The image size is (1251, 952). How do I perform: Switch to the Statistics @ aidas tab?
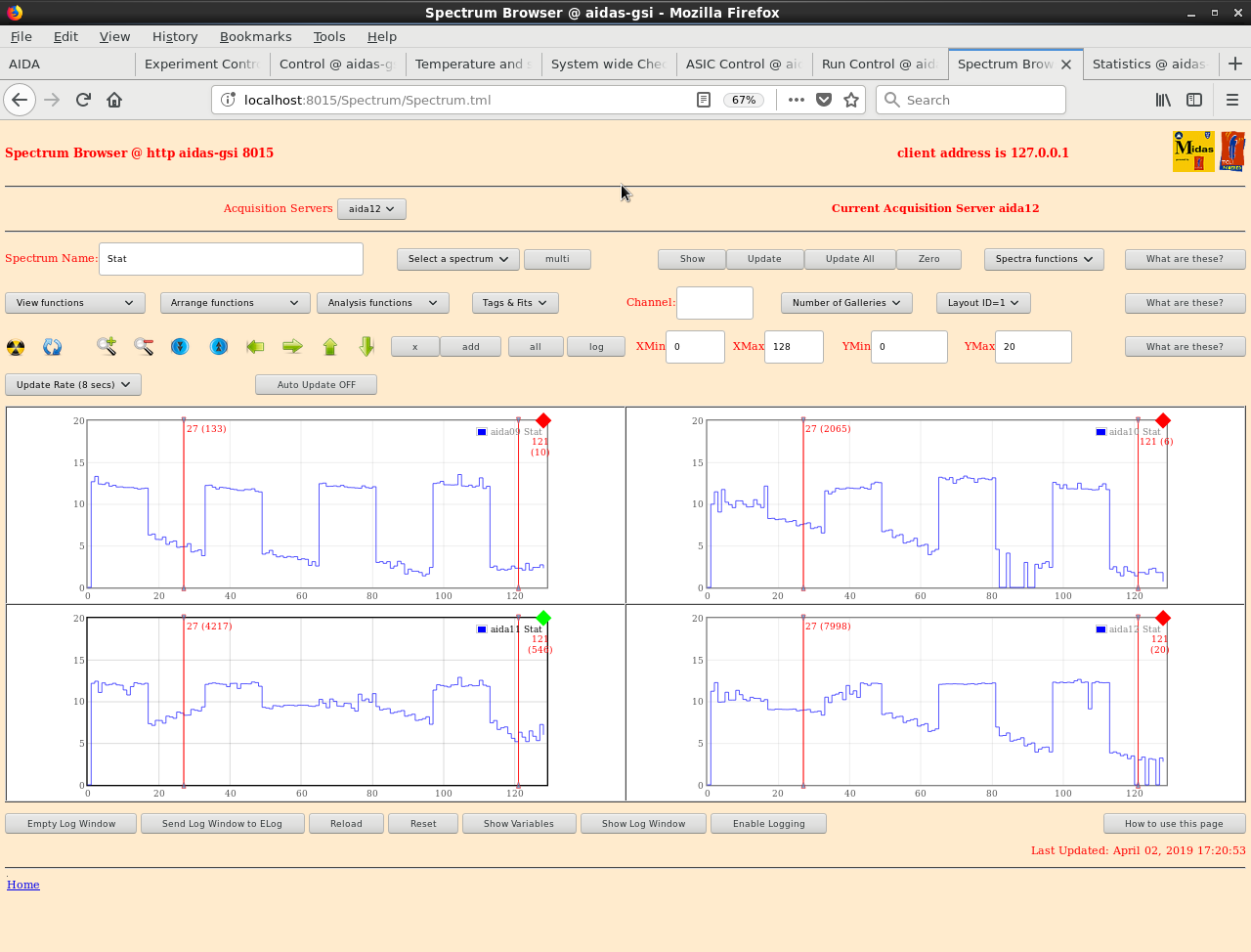(1149, 64)
